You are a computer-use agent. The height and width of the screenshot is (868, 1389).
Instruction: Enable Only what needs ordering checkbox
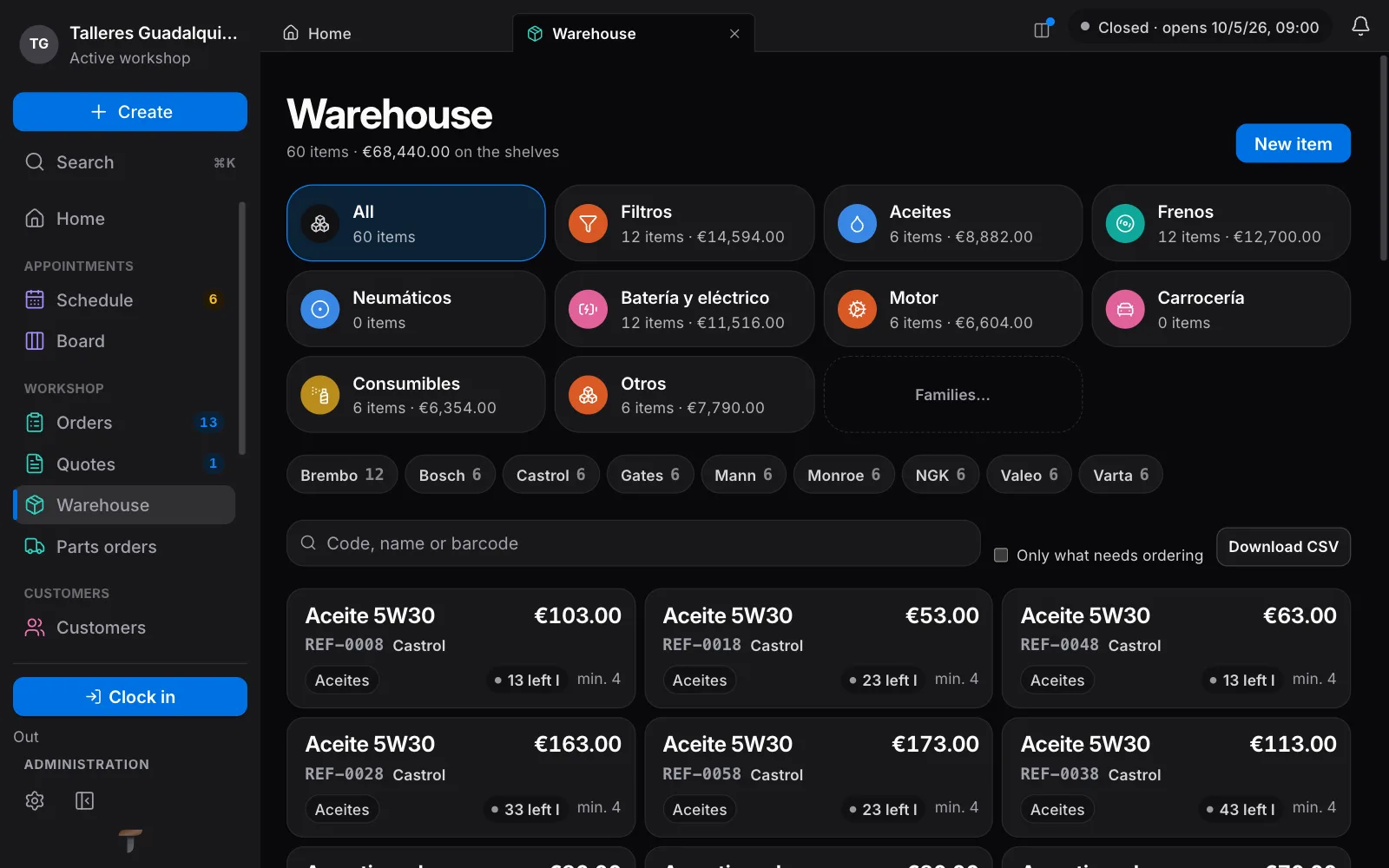click(x=1001, y=555)
